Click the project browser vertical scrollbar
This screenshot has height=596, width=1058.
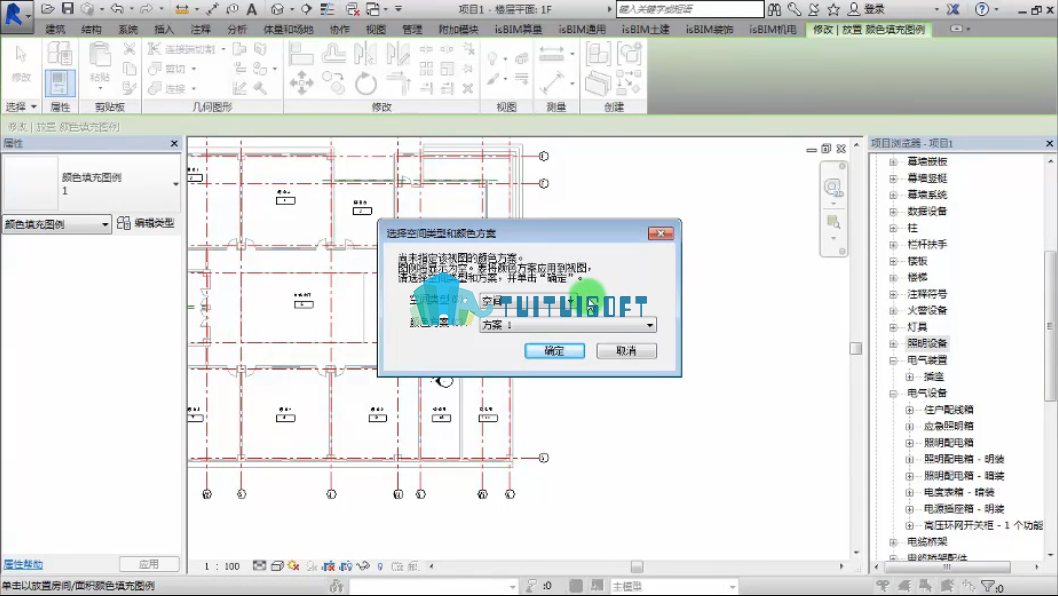pos(1051,327)
